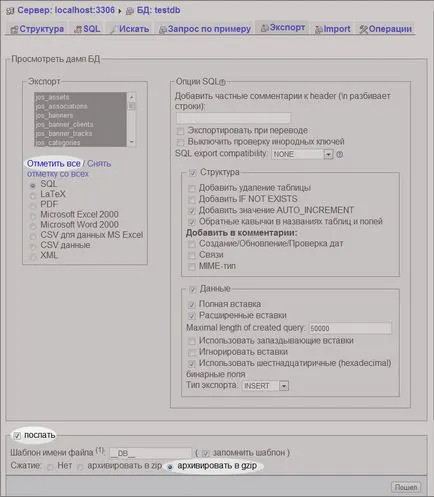This screenshot has height=497, width=434.
Task: Toggle запомнить шаблон checkbox
Action: [x=206, y=453]
